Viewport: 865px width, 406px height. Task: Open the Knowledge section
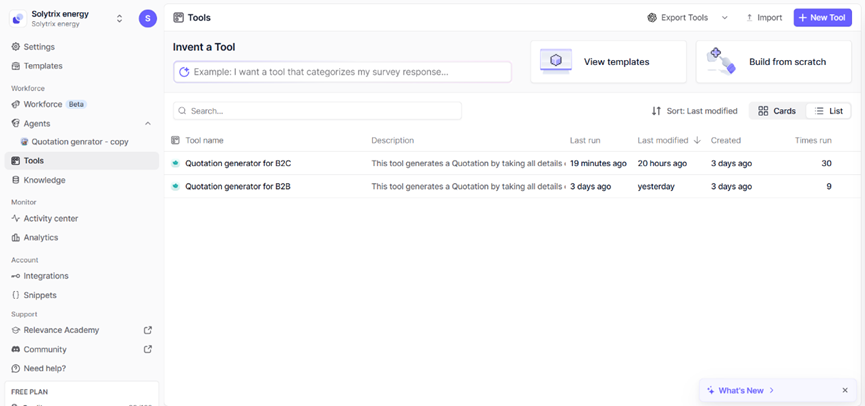(x=45, y=180)
